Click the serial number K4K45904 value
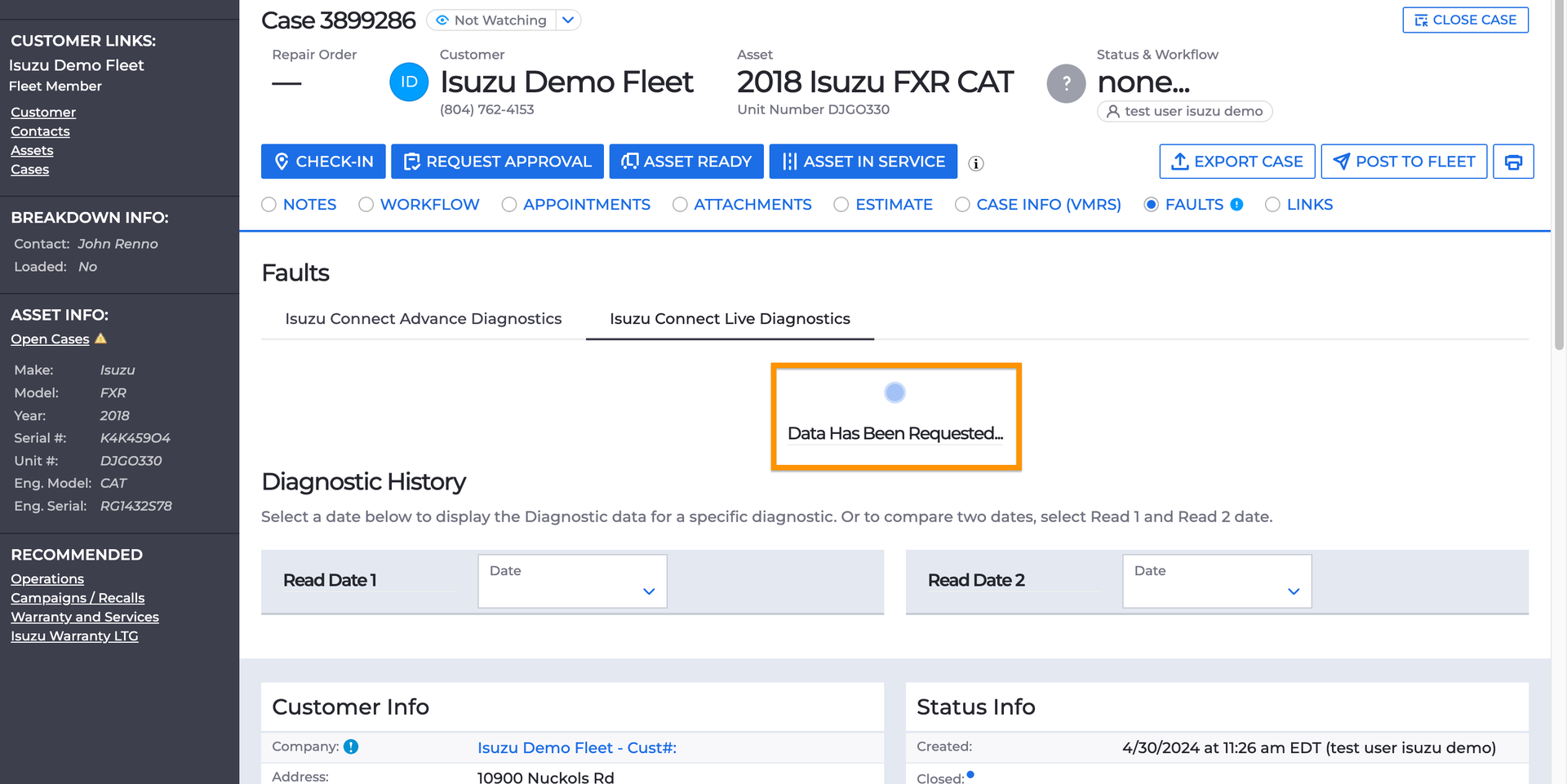 [x=135, y=438]
